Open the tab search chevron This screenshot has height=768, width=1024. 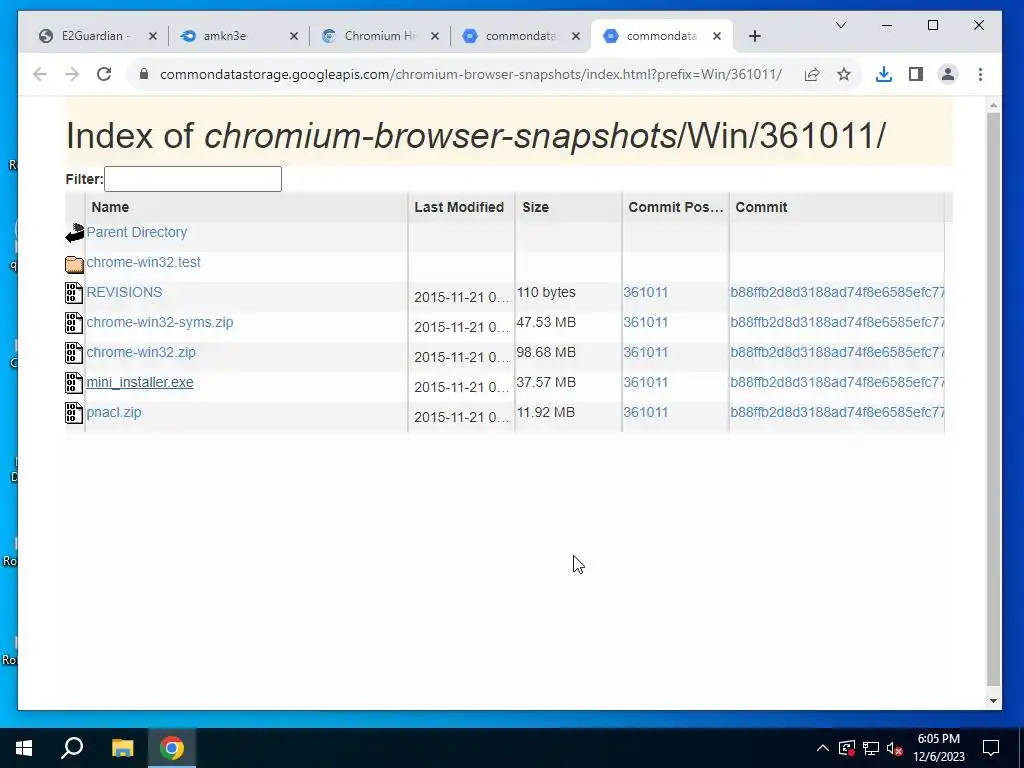[840, 25]
